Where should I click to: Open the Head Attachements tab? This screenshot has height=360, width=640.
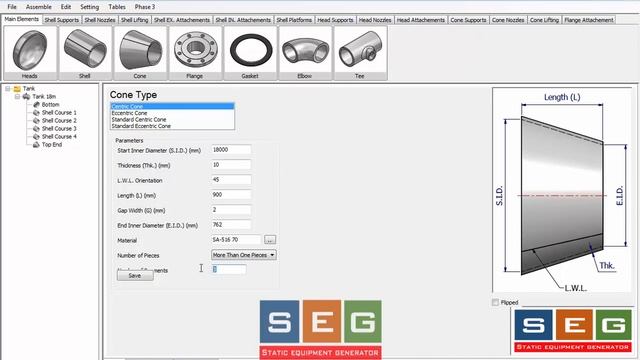click(421, 20)
